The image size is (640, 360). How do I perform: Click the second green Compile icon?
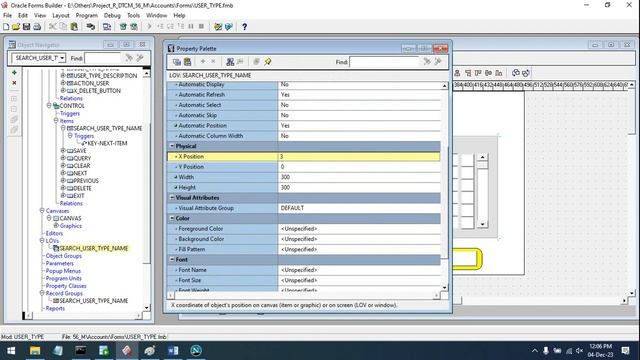tap(133, 27)
